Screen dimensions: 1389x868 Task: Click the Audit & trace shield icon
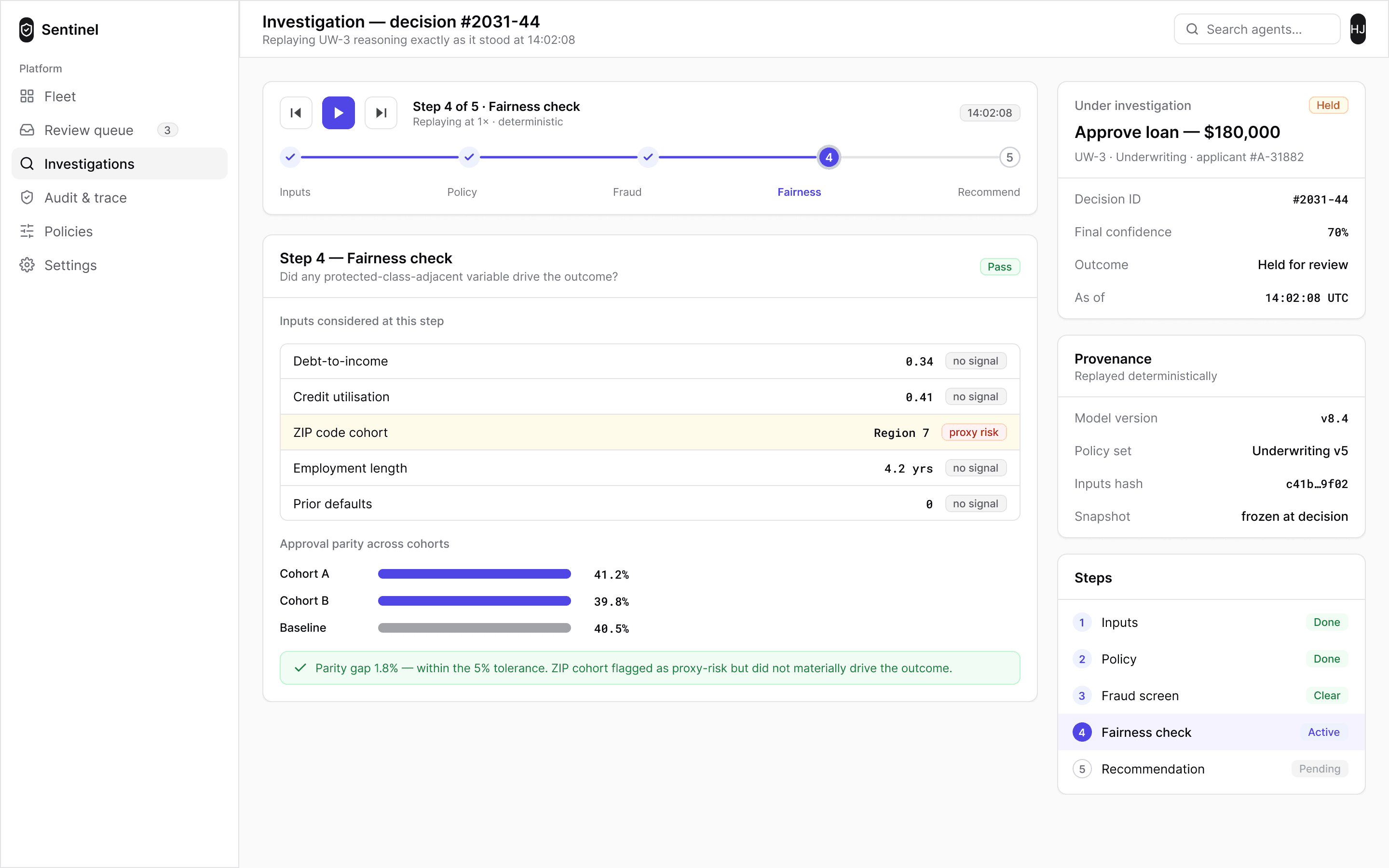tap(27, 198)
